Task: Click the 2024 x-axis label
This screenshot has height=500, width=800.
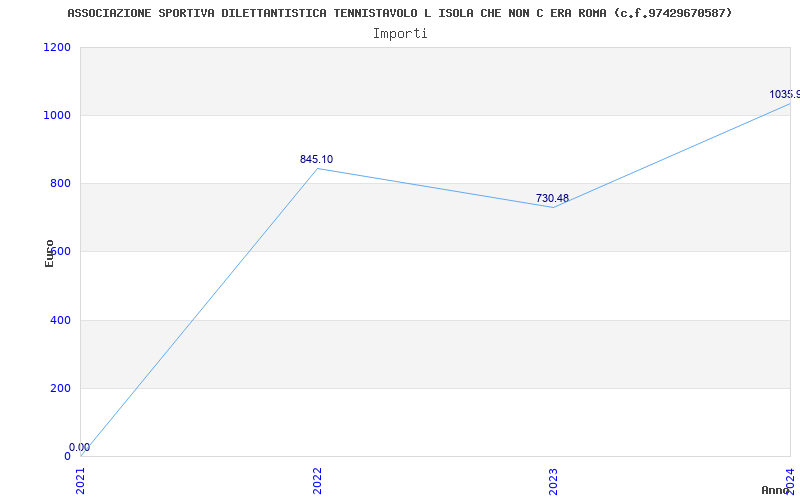Action: (x=790, y=481)
